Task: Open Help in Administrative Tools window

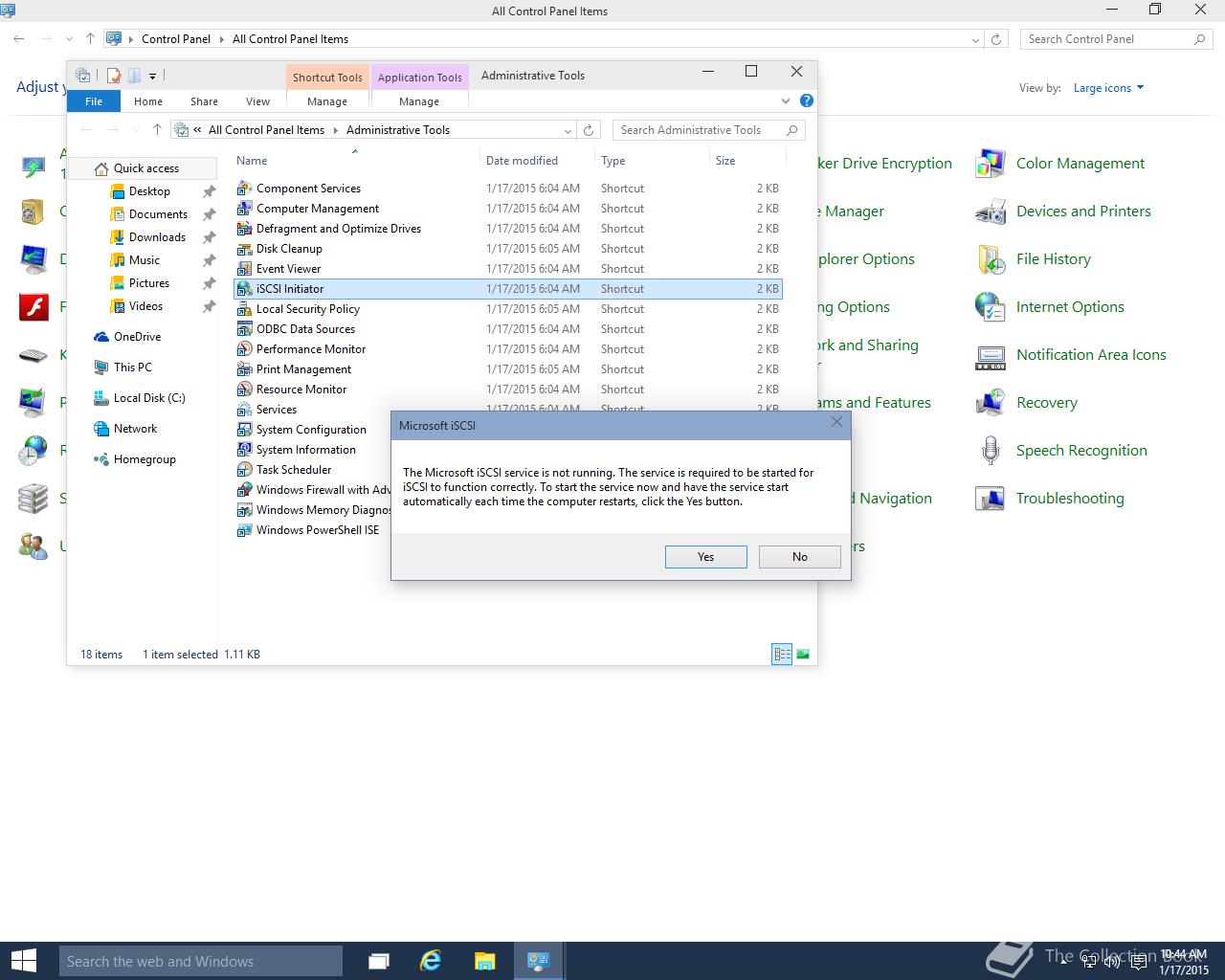Action: (807, 100)
